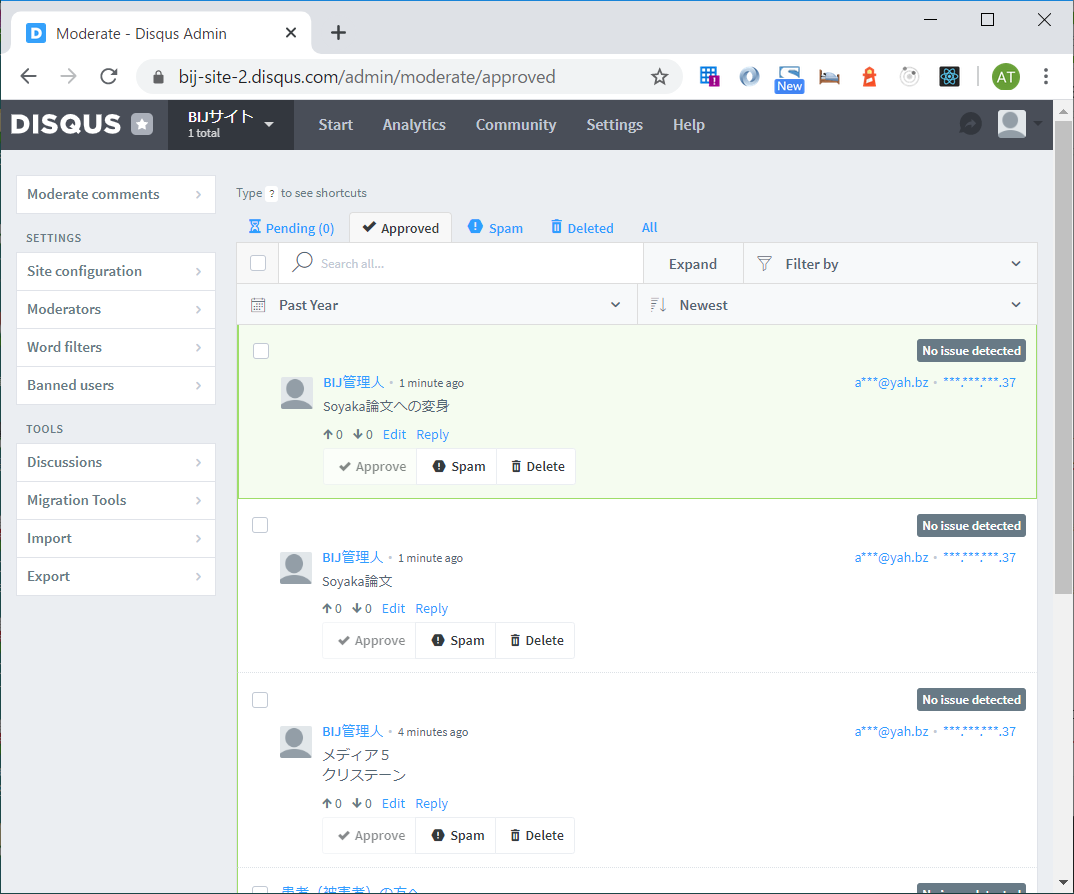This screenshot has width=1074, height=894.
Task: Downvote the Soyaka論文への変身 comment
Action: point(358,434)
